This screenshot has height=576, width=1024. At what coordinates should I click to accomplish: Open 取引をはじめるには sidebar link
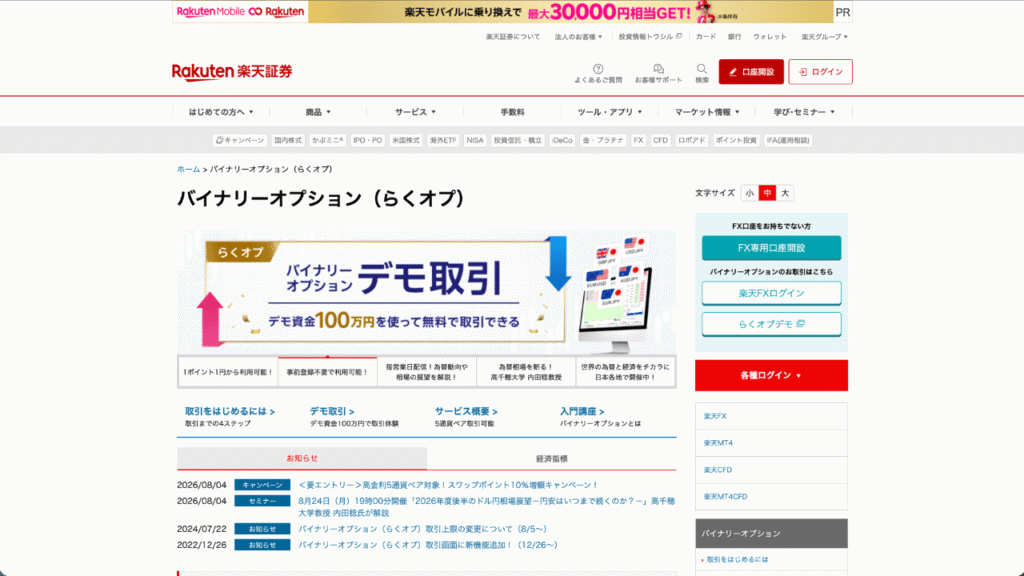point(737,560)
